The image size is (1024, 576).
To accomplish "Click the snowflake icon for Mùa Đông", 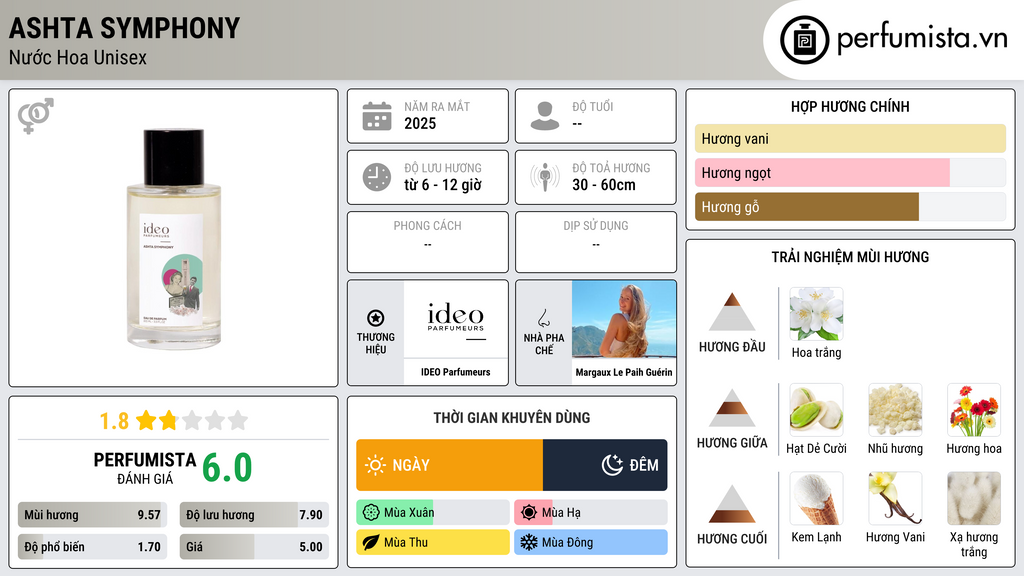I will (x=529, y=542).
